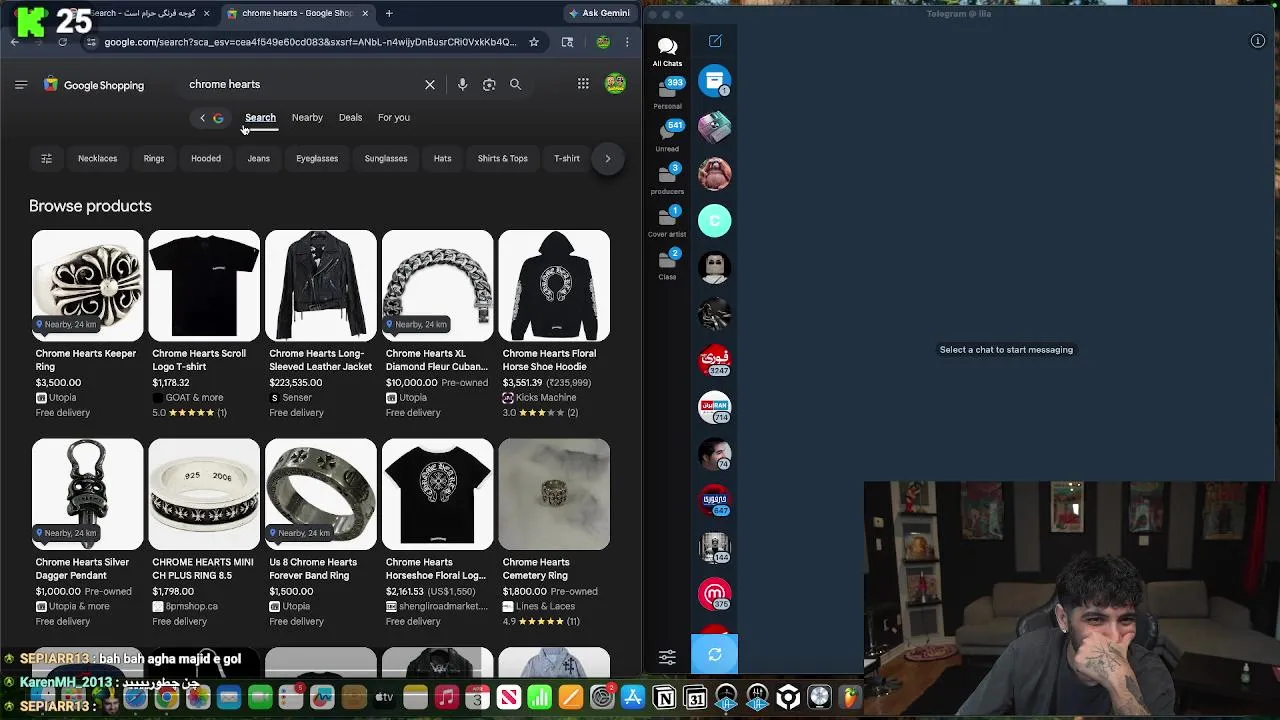Open the producers folder in Telegram
This screenshot has width=1280, height=720.
coord(667,180)
